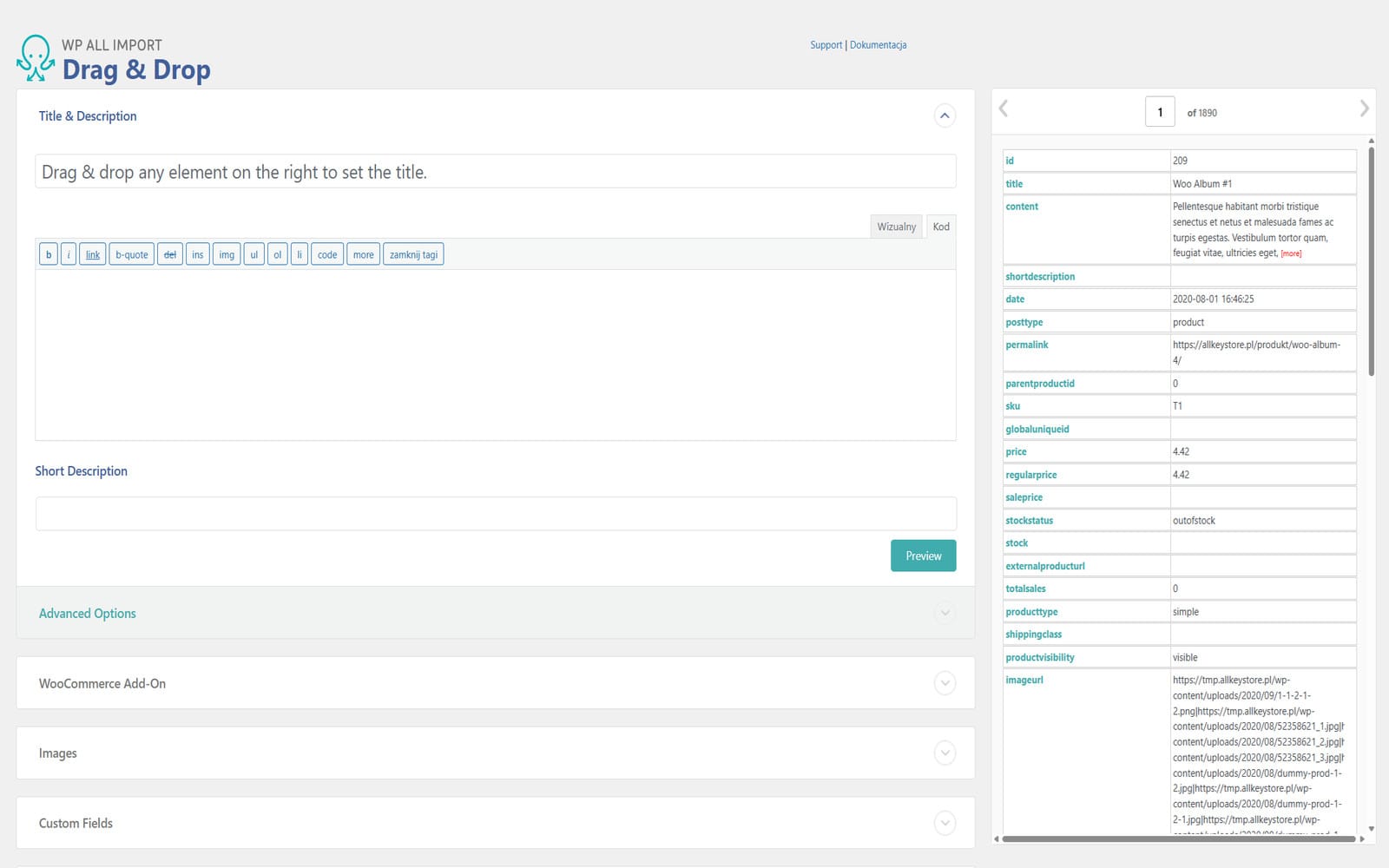Click the ol quicktag button

[278, 254]
